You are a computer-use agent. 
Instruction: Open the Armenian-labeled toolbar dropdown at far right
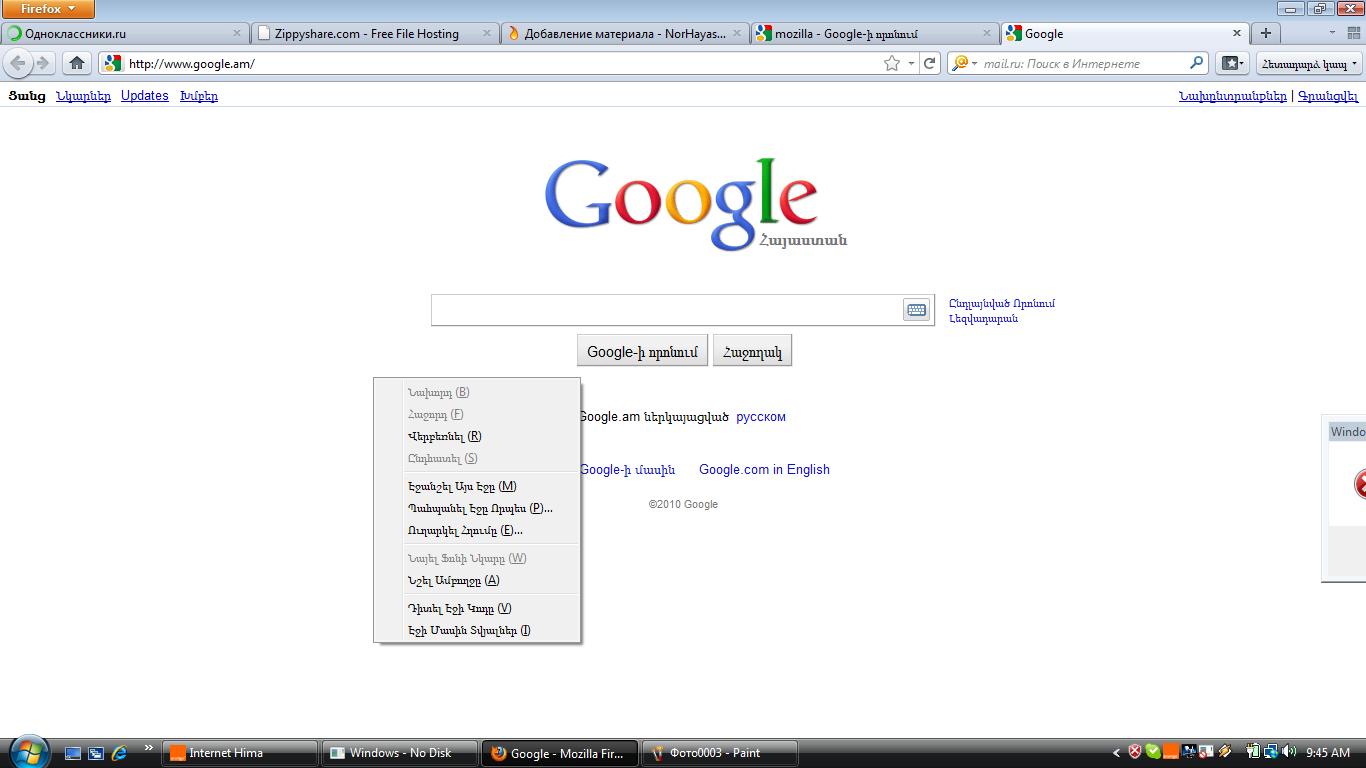pyautogui.click(x=1309, y=63)
